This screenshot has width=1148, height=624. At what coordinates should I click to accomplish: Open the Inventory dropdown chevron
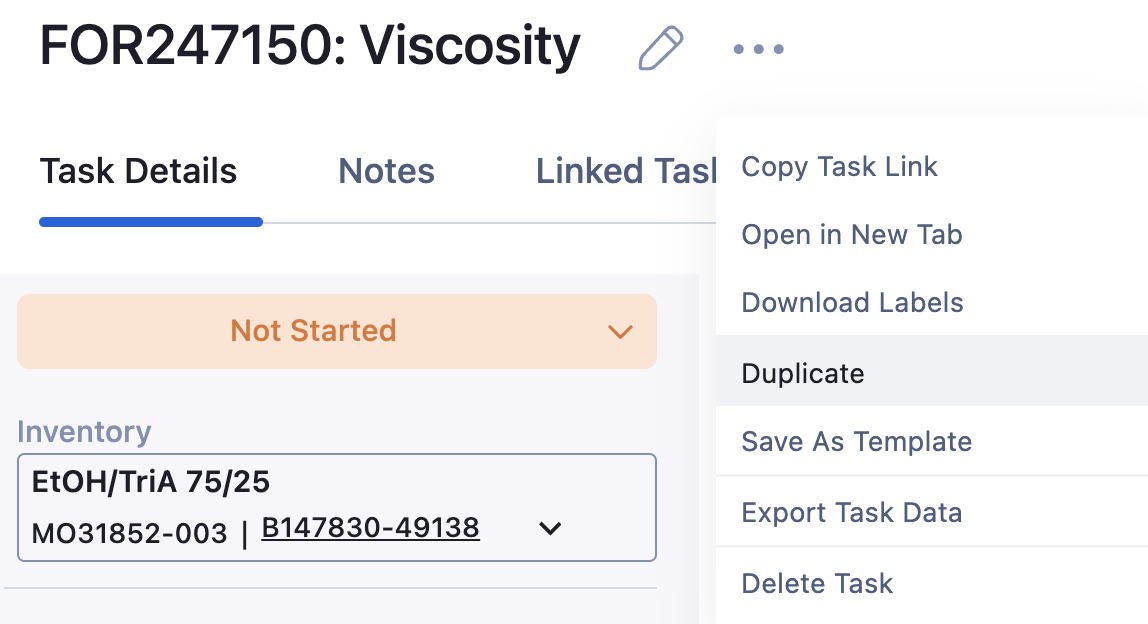(x=550, y=529)
